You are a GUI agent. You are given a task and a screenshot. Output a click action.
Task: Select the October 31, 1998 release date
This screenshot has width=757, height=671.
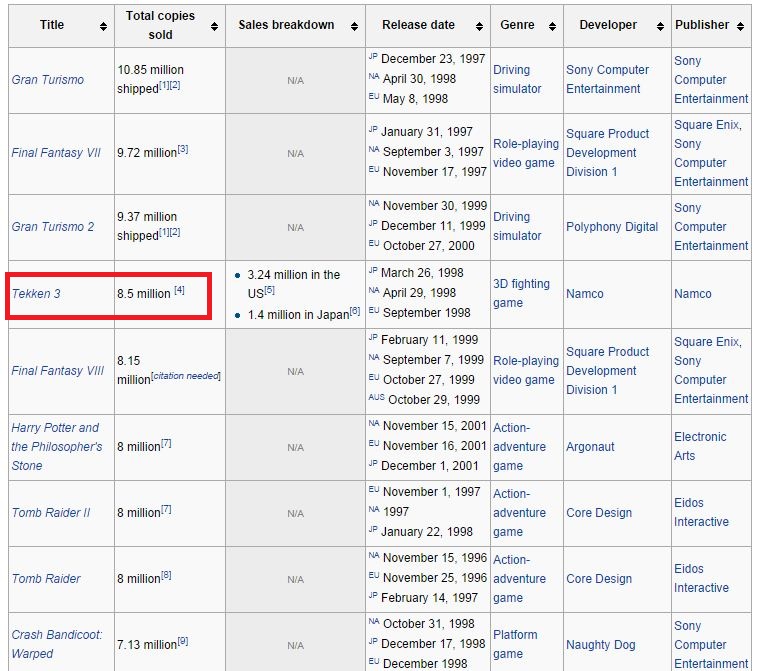click(x=429, y=624)
